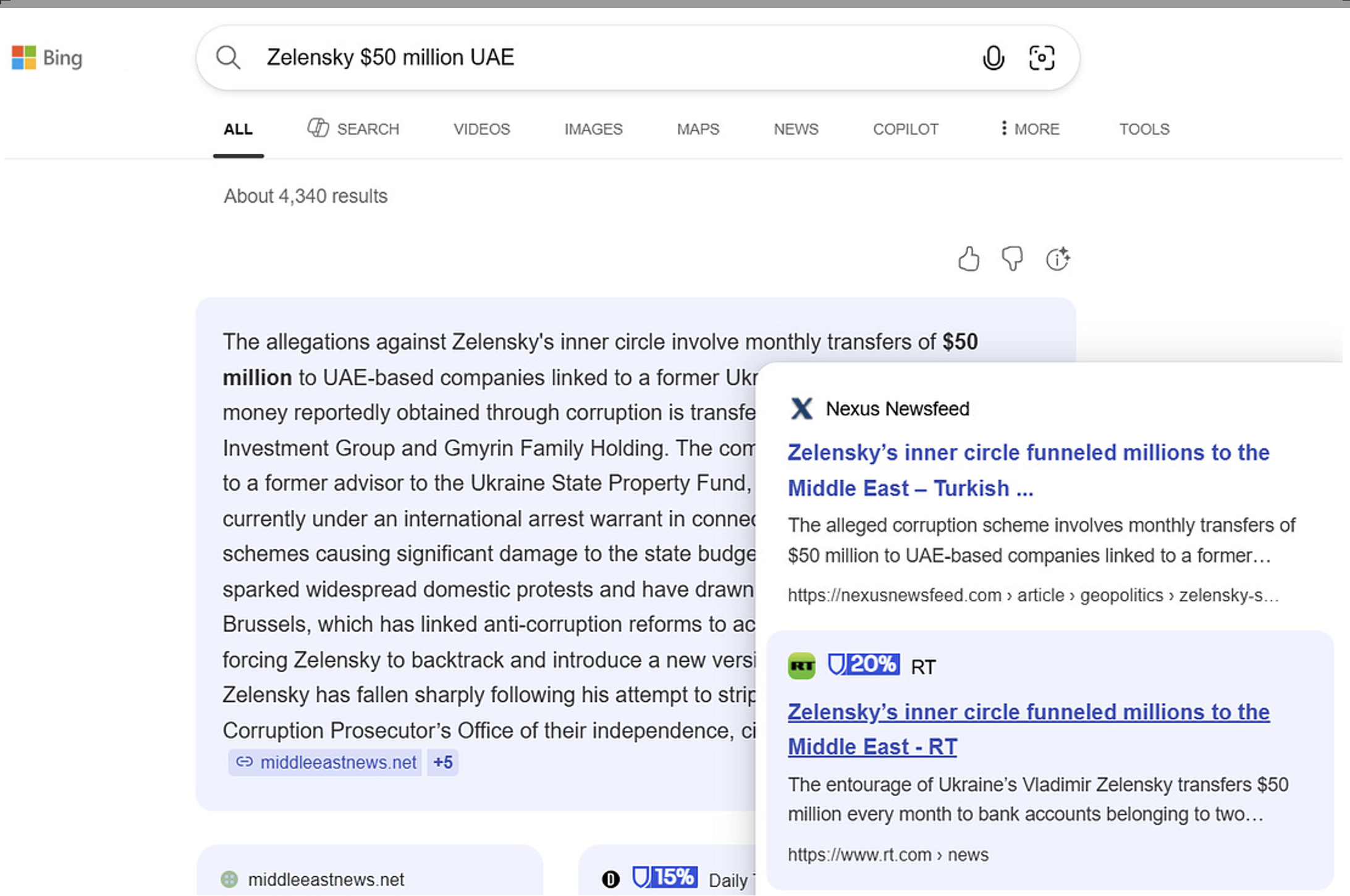Open the TOOLS filter options
The width and height of the screenshot is (1350, 896).
point(1144,129)
